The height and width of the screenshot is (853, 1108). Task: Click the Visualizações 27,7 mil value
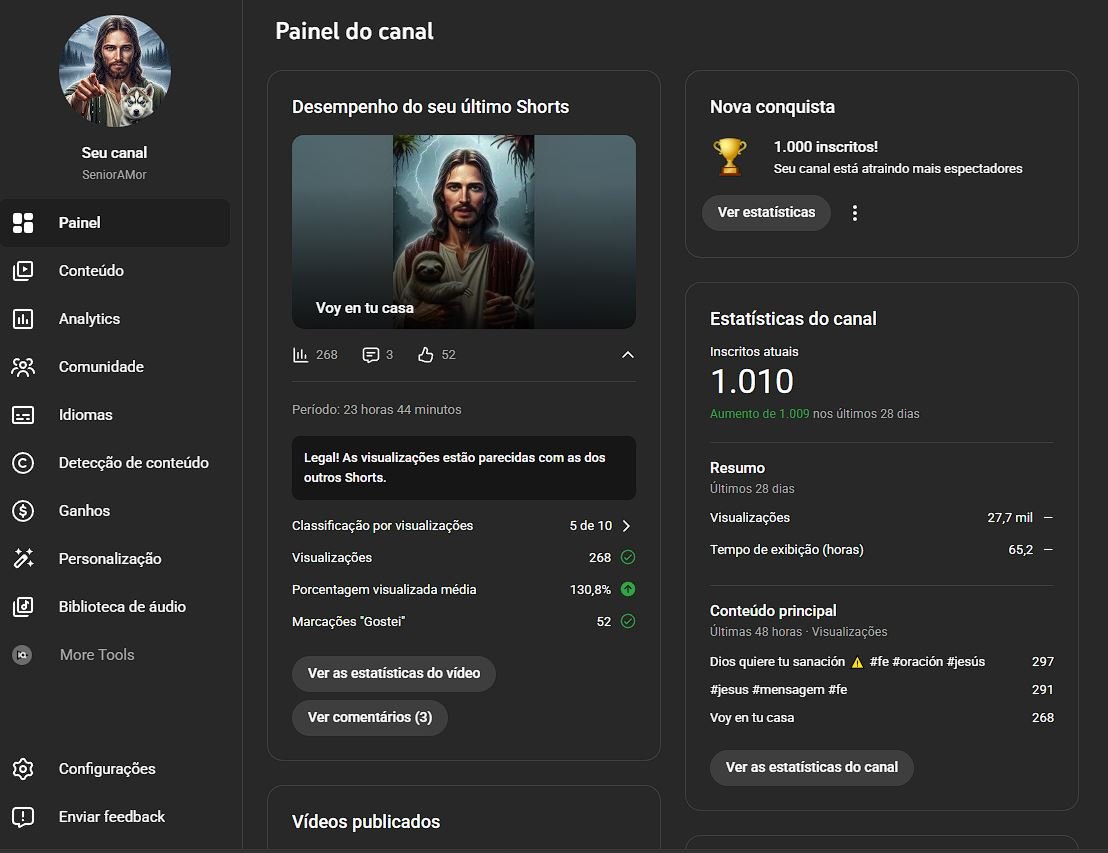(1010, 518)
